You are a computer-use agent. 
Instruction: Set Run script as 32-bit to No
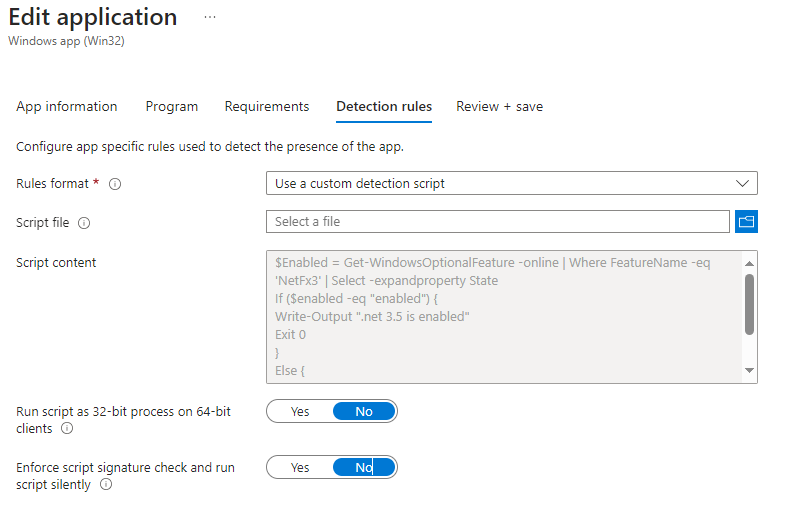pyautogui.click(x=364, y=411)
